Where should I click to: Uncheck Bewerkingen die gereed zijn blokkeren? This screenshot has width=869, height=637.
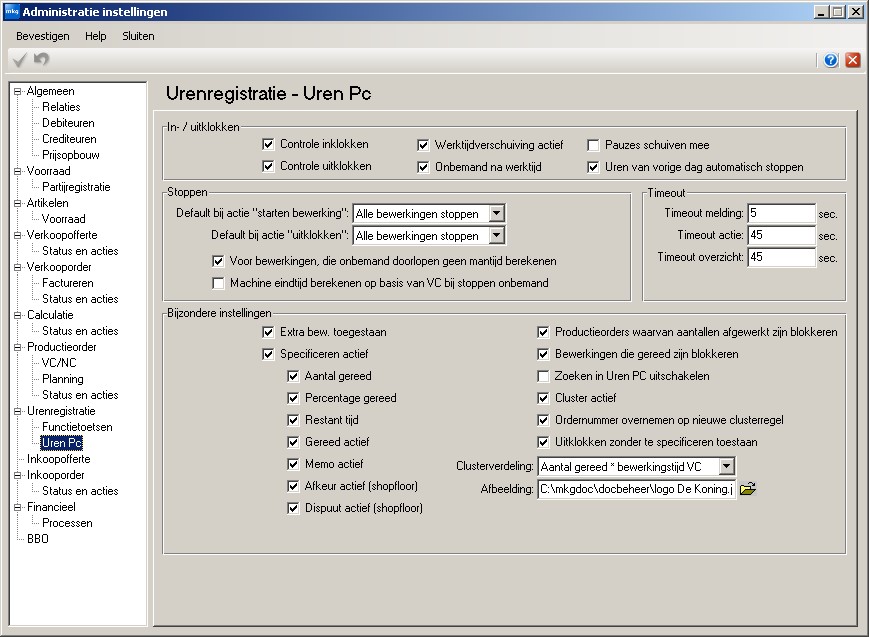(543, 354)
